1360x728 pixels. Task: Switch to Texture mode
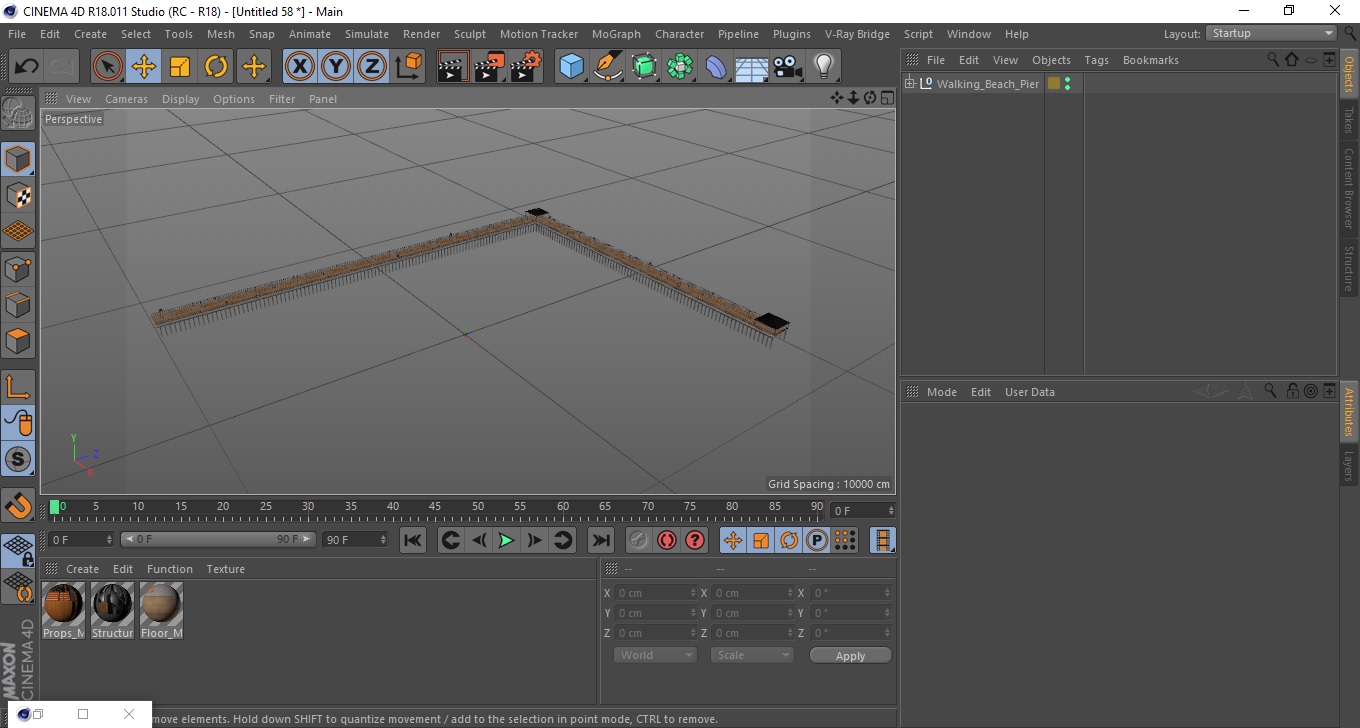point(18,195)
